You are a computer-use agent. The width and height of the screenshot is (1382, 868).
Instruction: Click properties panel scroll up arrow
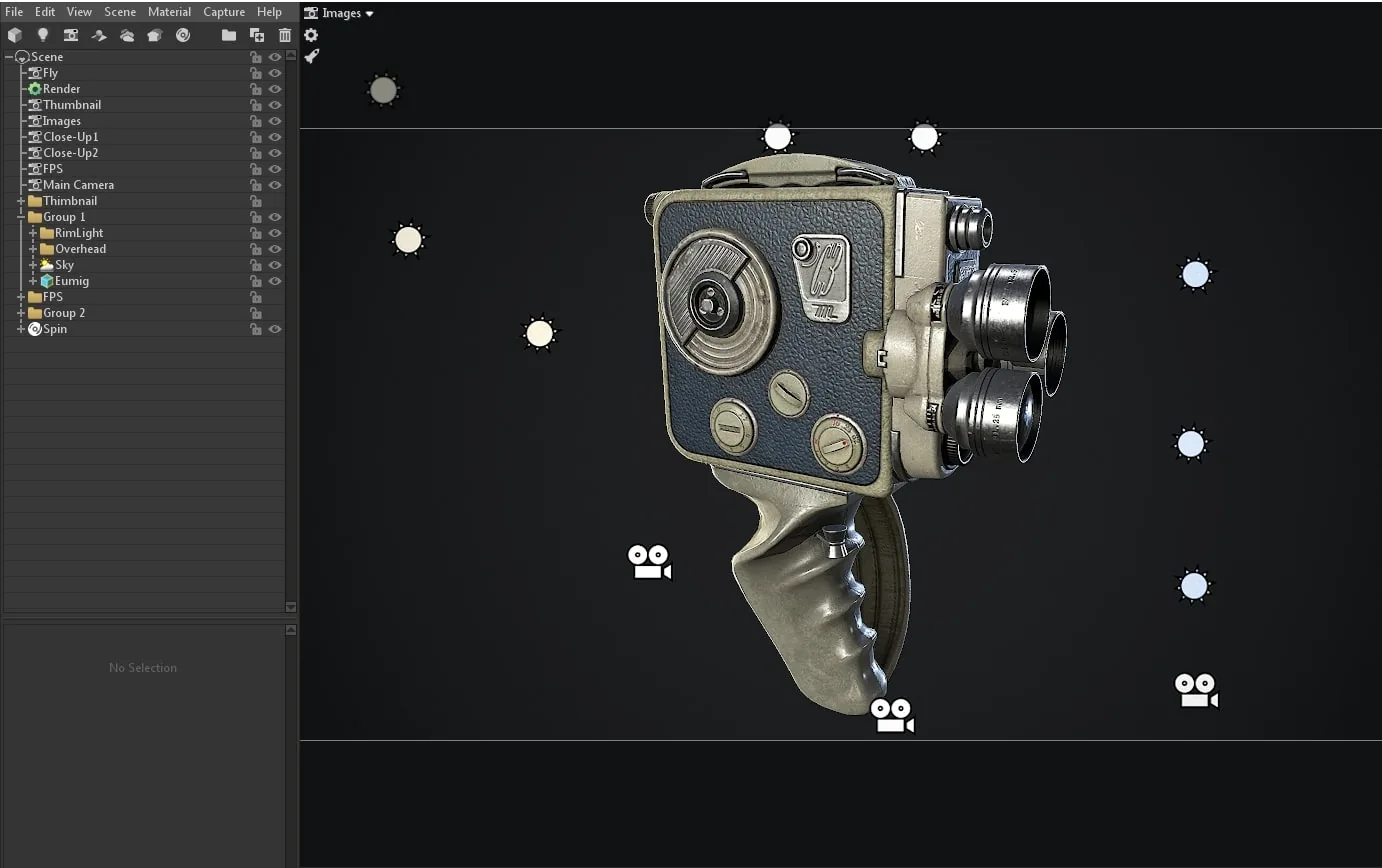pyautogui.click(x=291, y=630)
